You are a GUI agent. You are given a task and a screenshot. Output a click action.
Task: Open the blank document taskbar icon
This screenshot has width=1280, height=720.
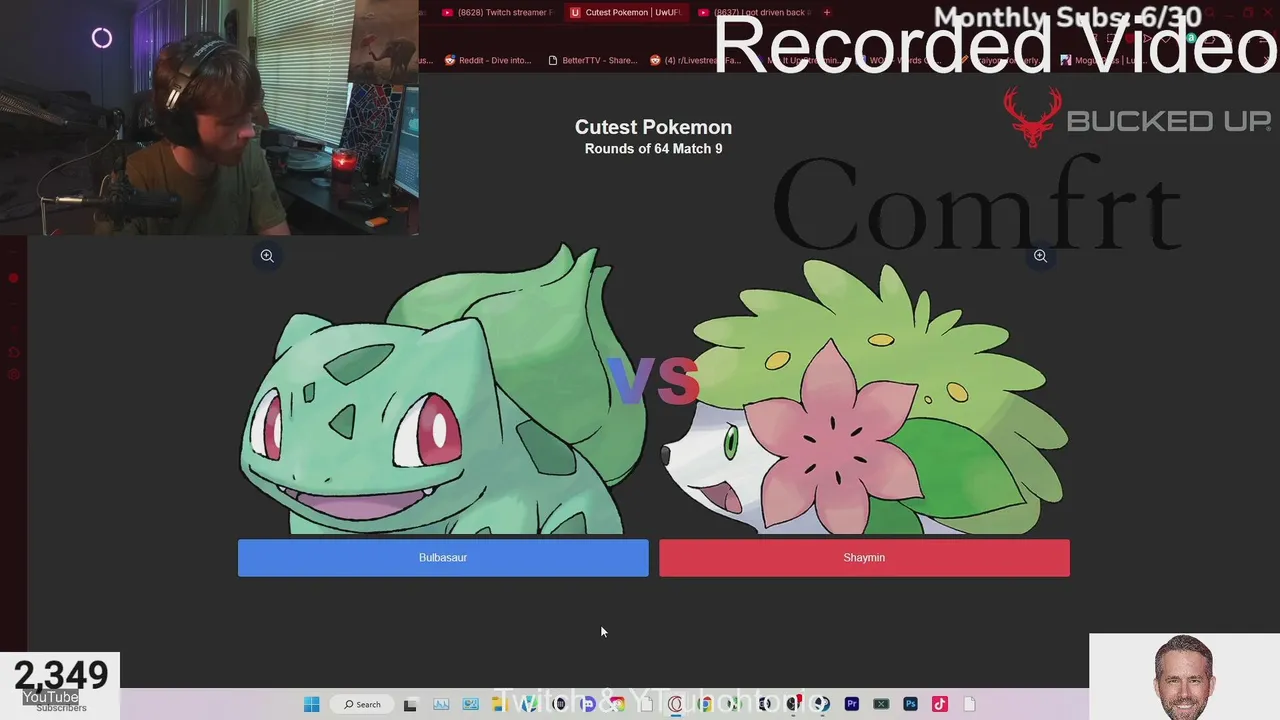coord(969,704)
